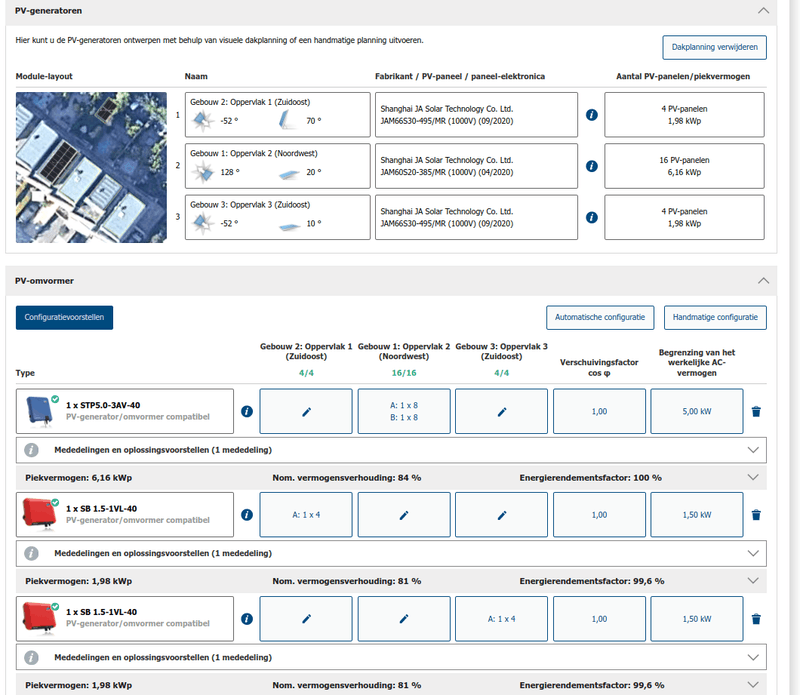Image resolution: width=800 pixels, height=695 pixels.
Task: Select the first SB 1.5-1VL-40 inverter card
Action: [125, 515]
